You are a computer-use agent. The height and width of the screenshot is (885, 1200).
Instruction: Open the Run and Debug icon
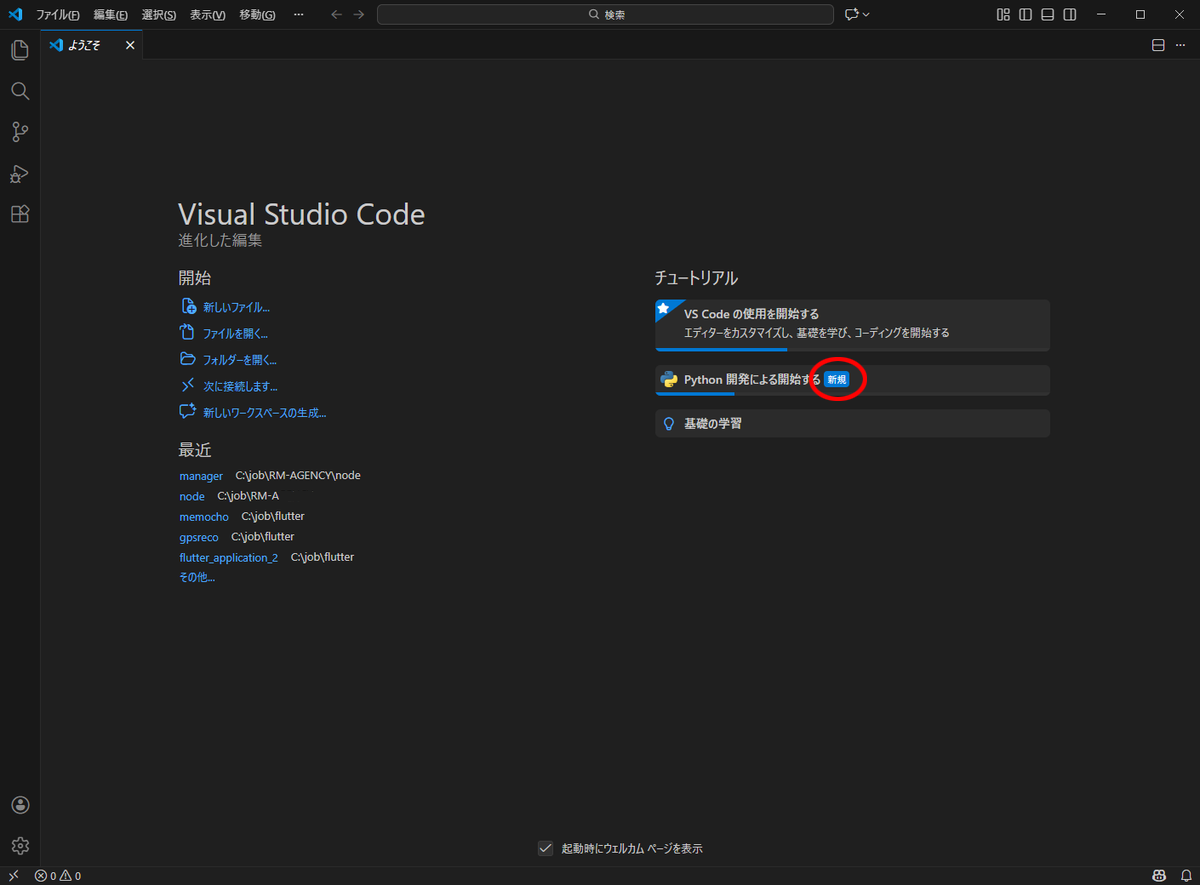pyautogui.click(x=19, y=173)
